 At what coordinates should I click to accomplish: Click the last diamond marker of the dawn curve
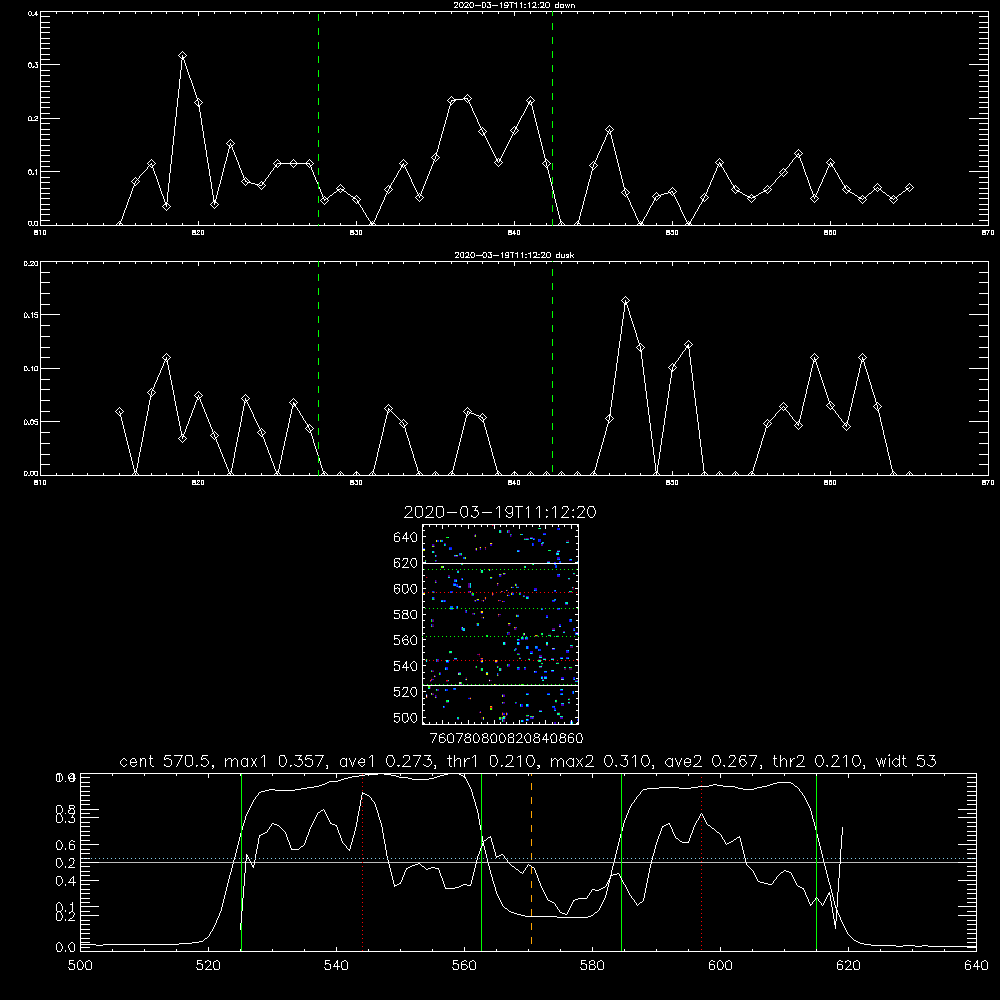[909, 188]
